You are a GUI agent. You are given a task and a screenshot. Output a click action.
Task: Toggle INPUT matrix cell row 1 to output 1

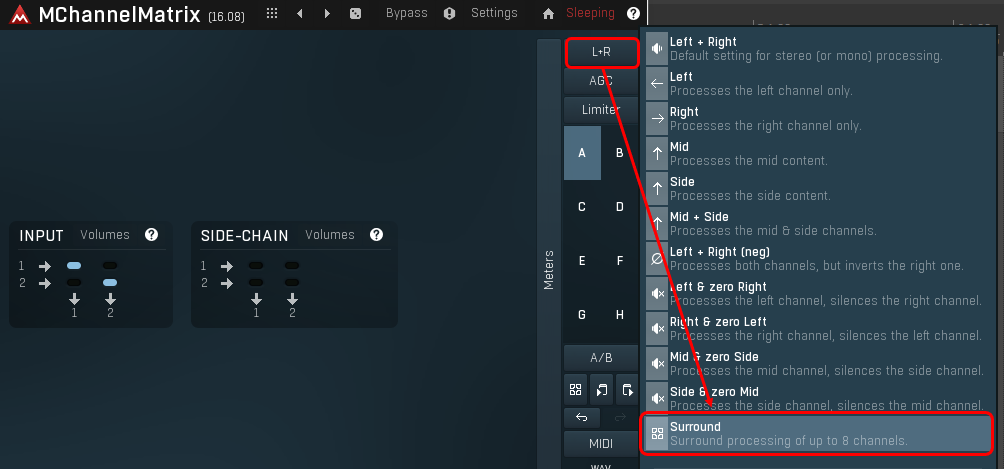74,265
